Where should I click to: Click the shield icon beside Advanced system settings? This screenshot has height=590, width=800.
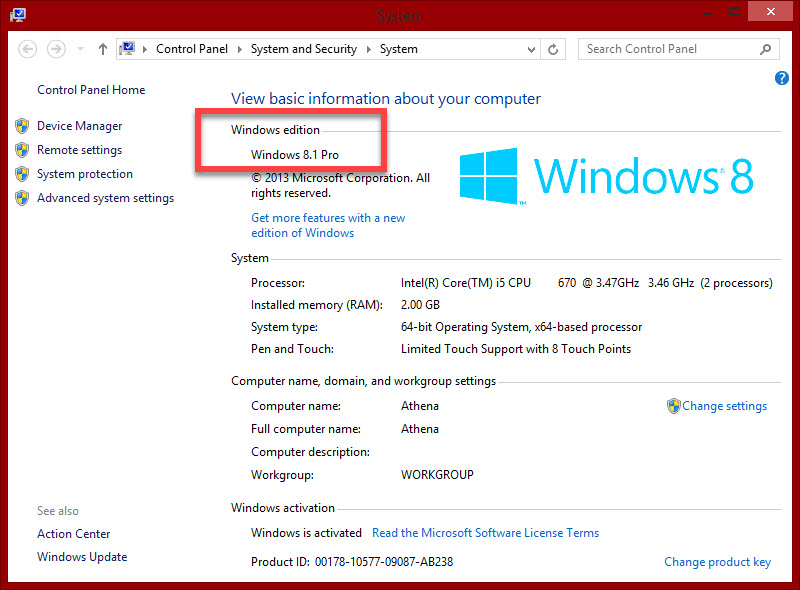(22, 198)
